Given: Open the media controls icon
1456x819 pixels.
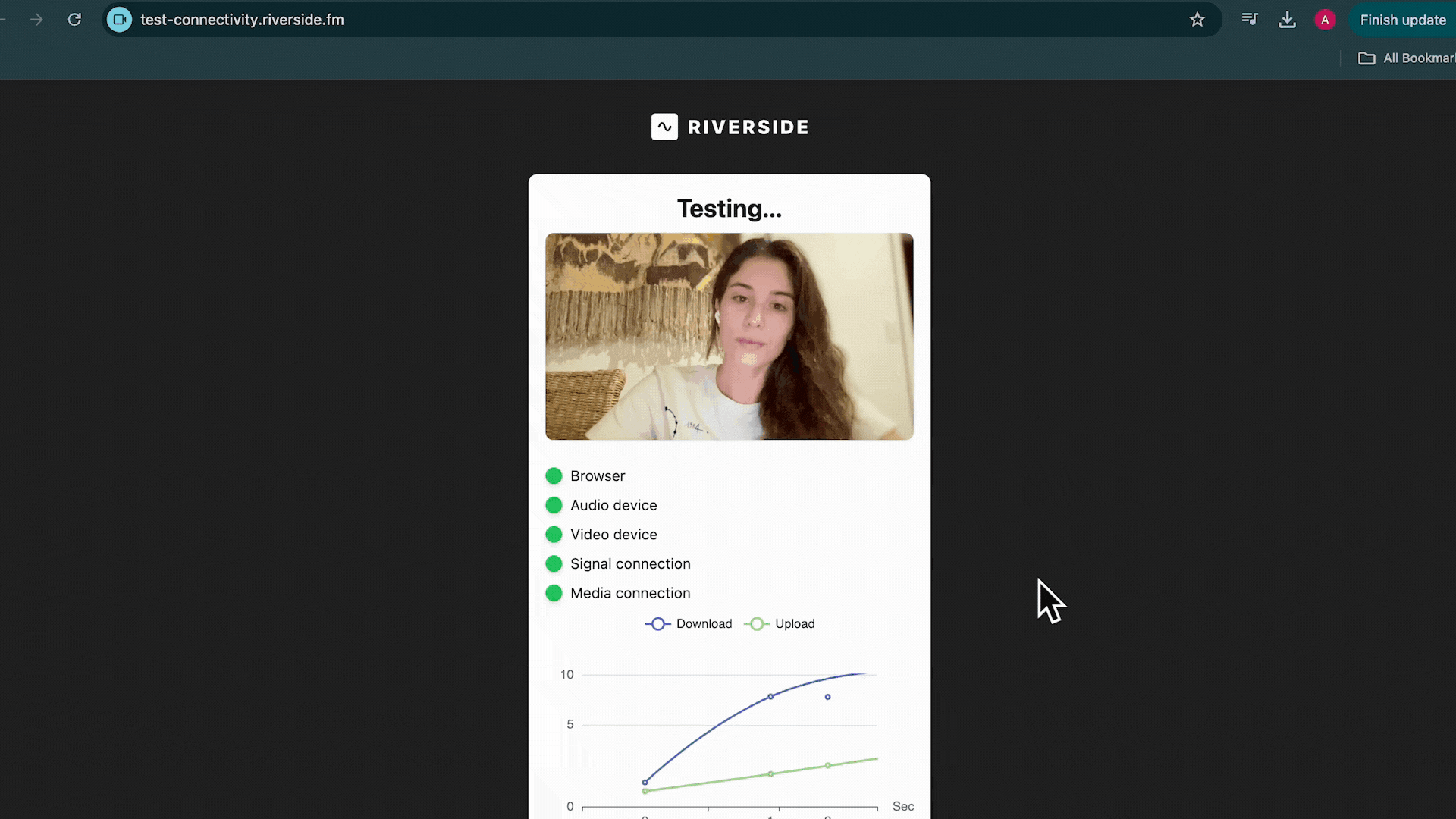Looking at the screenshot, I should [x=1250, y=20].
